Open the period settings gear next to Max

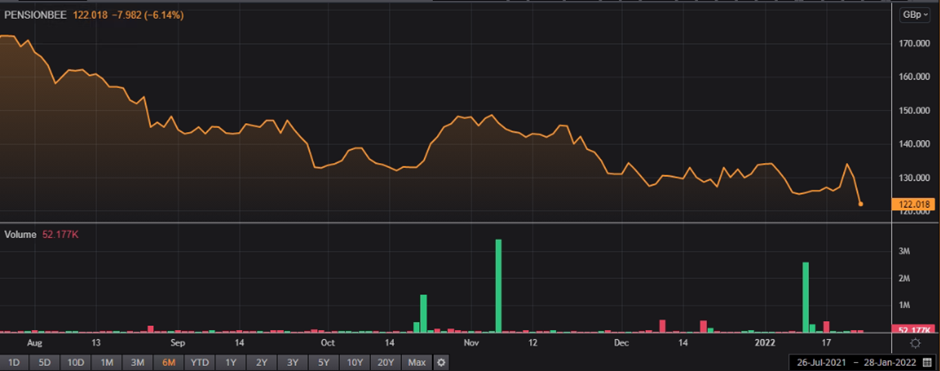coord(441,363)
